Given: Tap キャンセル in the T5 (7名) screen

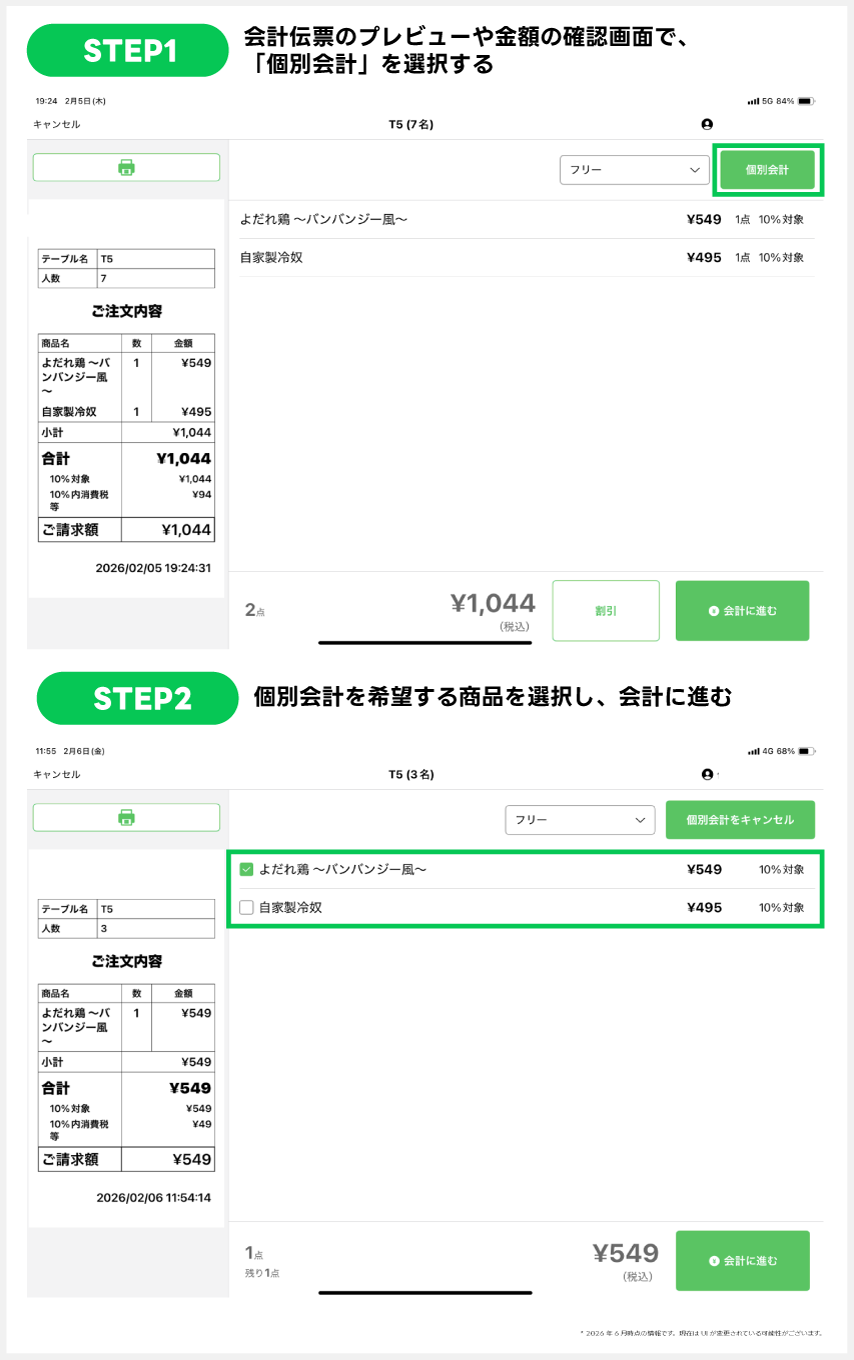Looking at the screenshot, I should pyautogui.click(x=56, y=124).
